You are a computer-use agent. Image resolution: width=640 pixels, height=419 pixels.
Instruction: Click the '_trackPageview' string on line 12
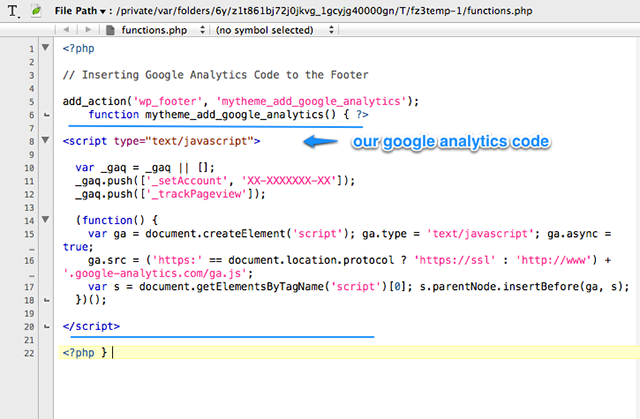click(x=200, y=194)
